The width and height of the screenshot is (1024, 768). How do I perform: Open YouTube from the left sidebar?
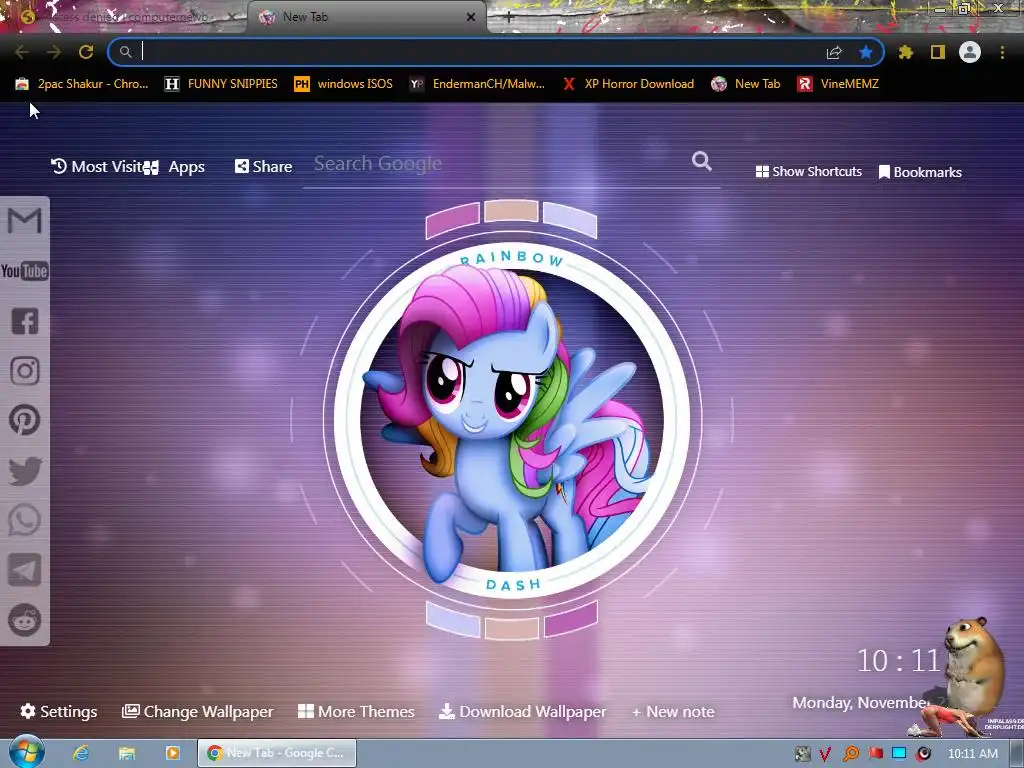coord(24,270)
